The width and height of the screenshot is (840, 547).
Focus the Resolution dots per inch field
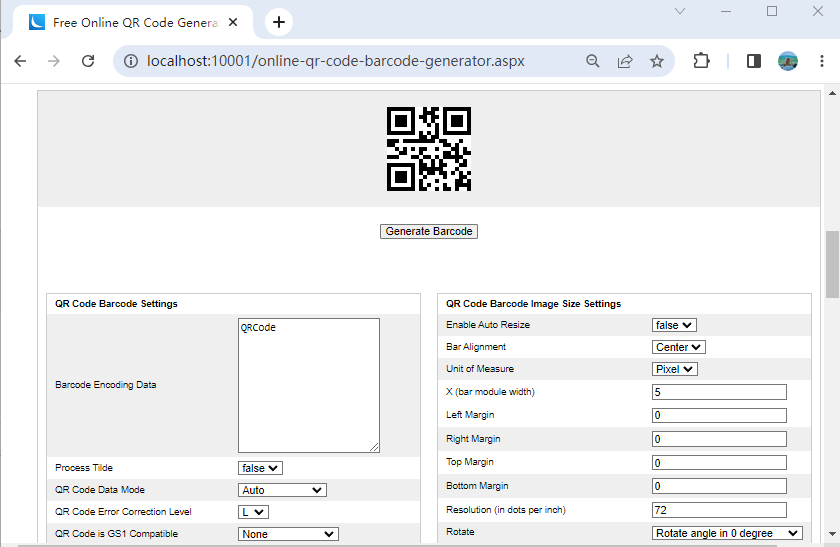pos(719,510)
